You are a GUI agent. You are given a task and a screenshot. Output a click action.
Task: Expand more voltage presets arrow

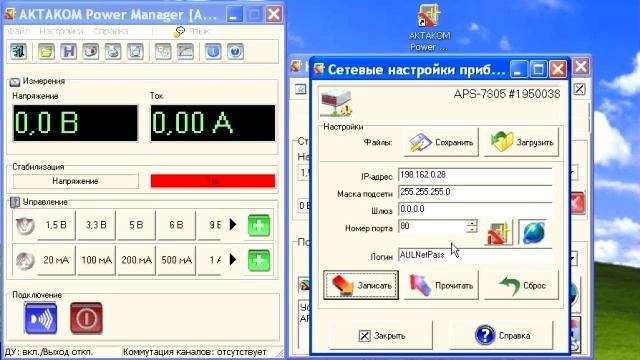(233, 224)
